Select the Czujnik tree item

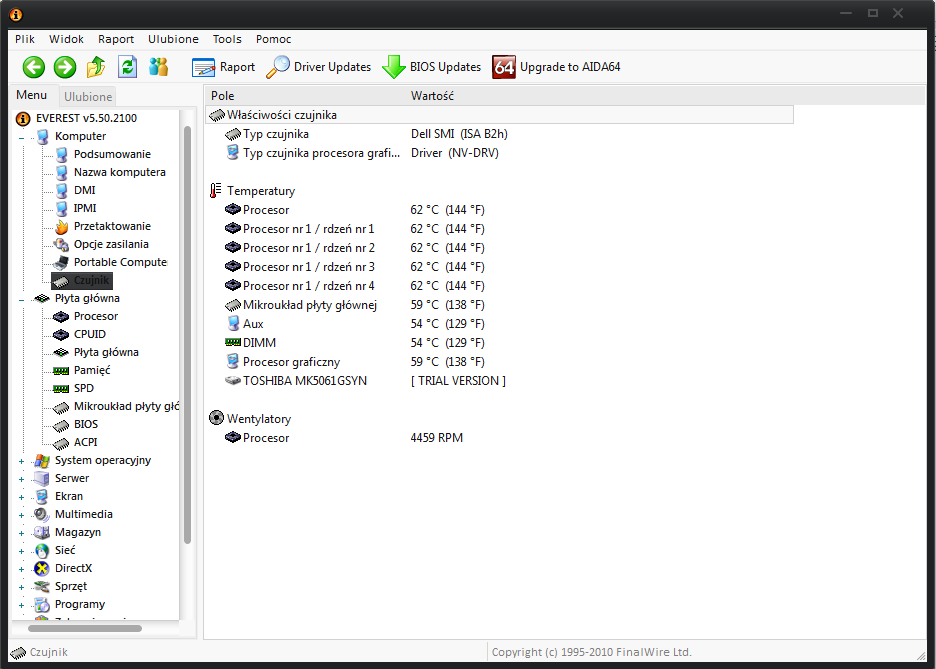pyautogui.click(x=82, y=280)
